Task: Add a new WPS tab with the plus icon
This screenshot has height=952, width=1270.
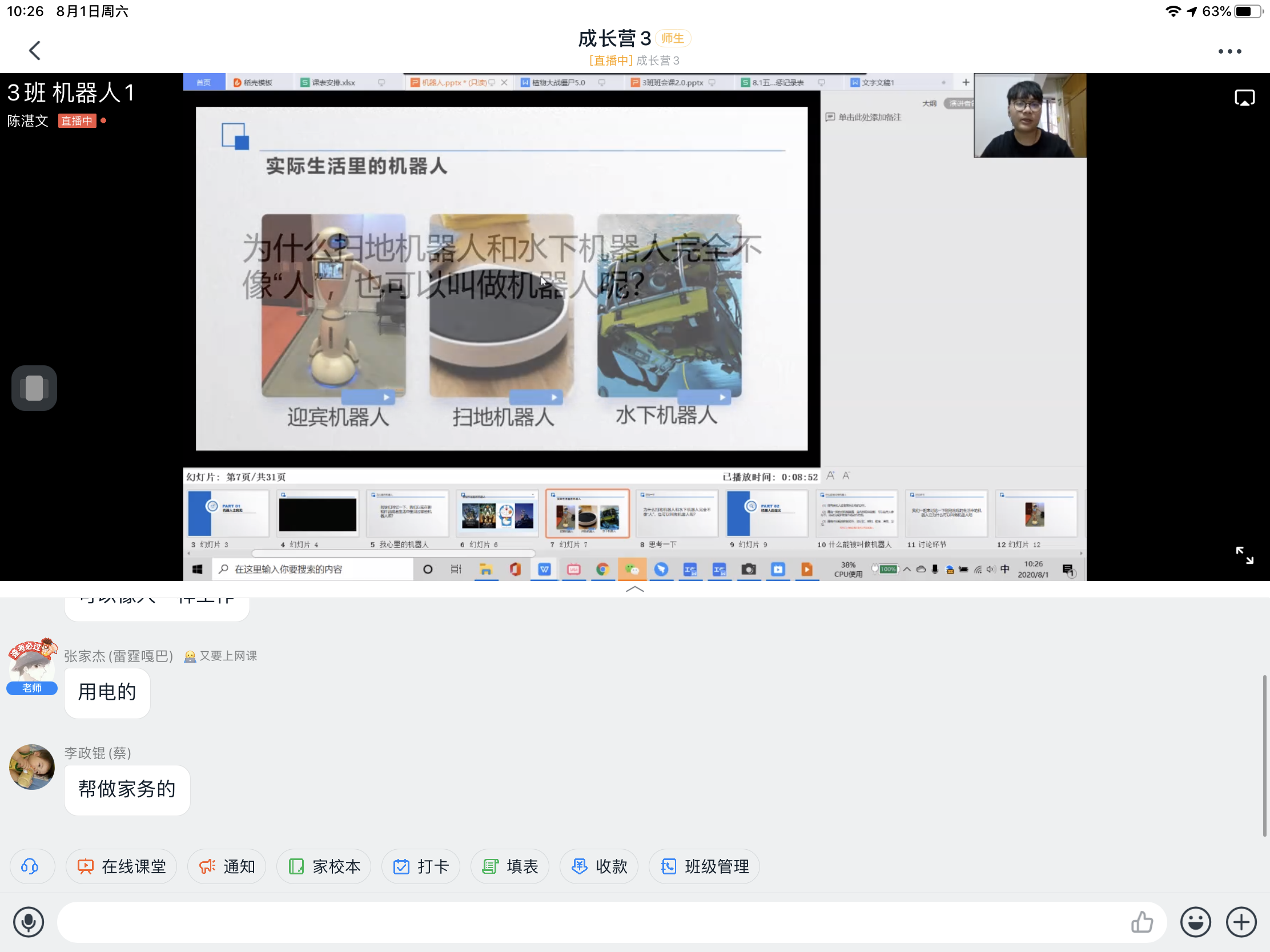Action: [966, 82]
